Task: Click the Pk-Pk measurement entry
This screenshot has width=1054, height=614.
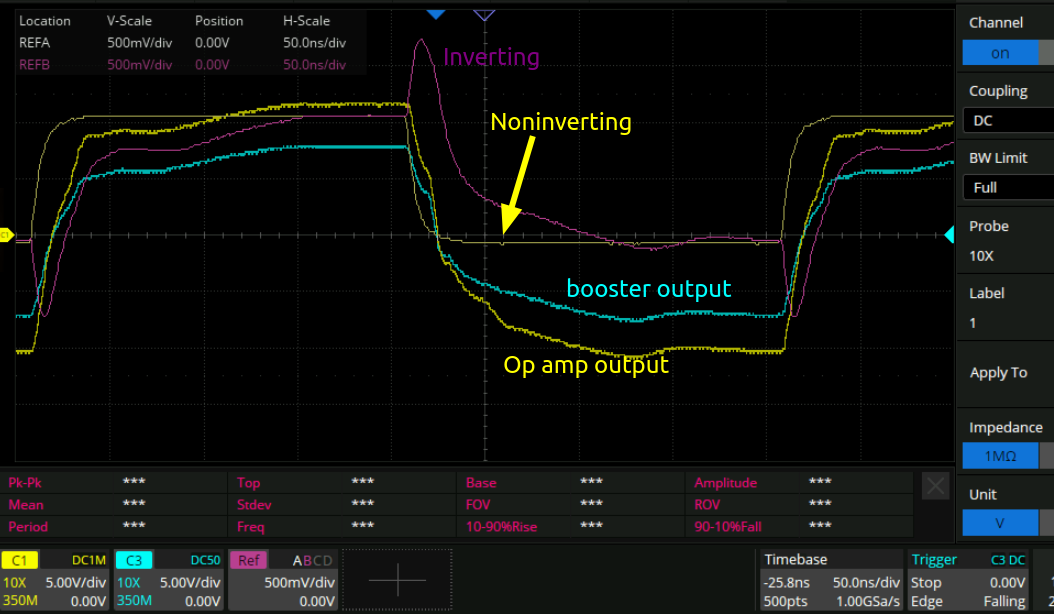Action: point(27,482)
